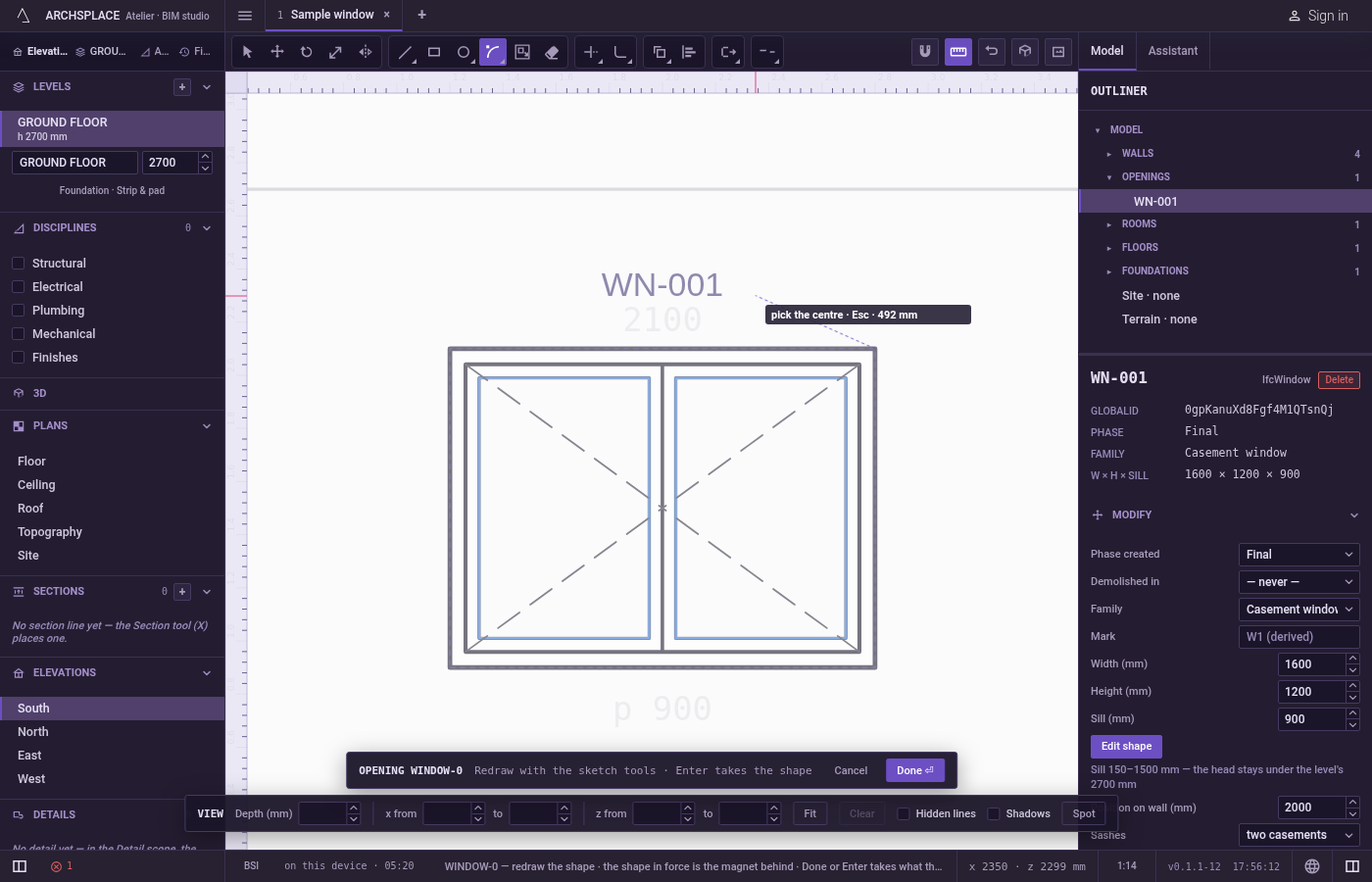Click the Delete button for WN-001
The width and height of the screenshot is (1372, 882).
pos(1339,380)
